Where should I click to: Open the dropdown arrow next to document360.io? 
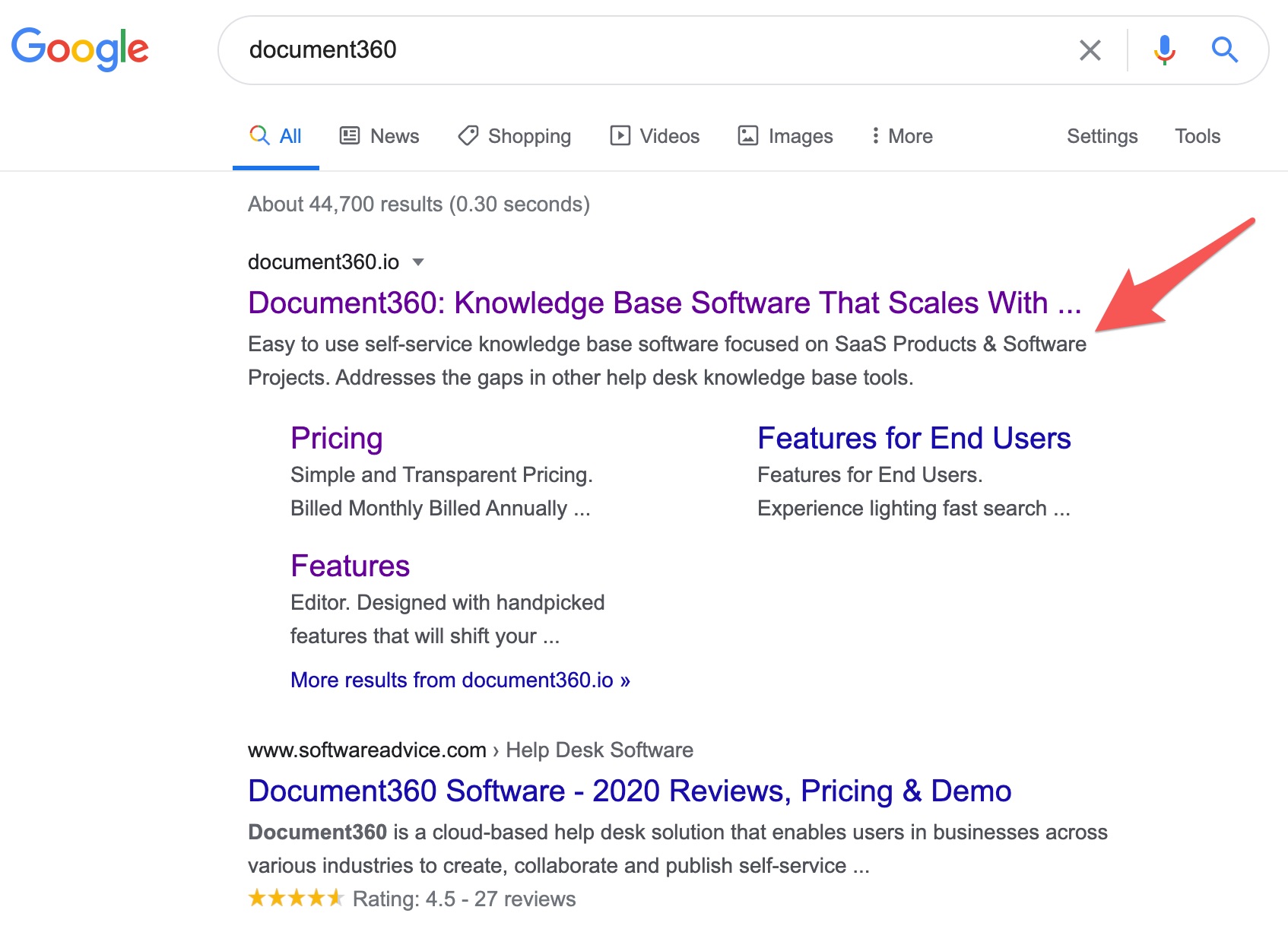point(419,262)
